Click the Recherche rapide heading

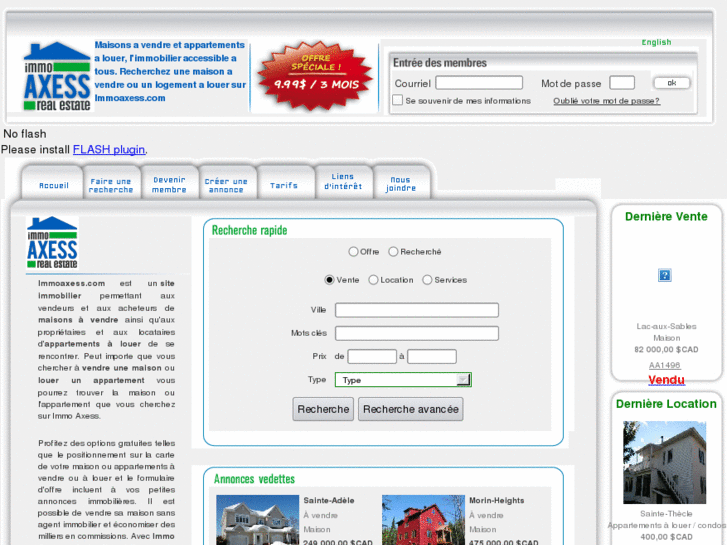coord(249,230)
